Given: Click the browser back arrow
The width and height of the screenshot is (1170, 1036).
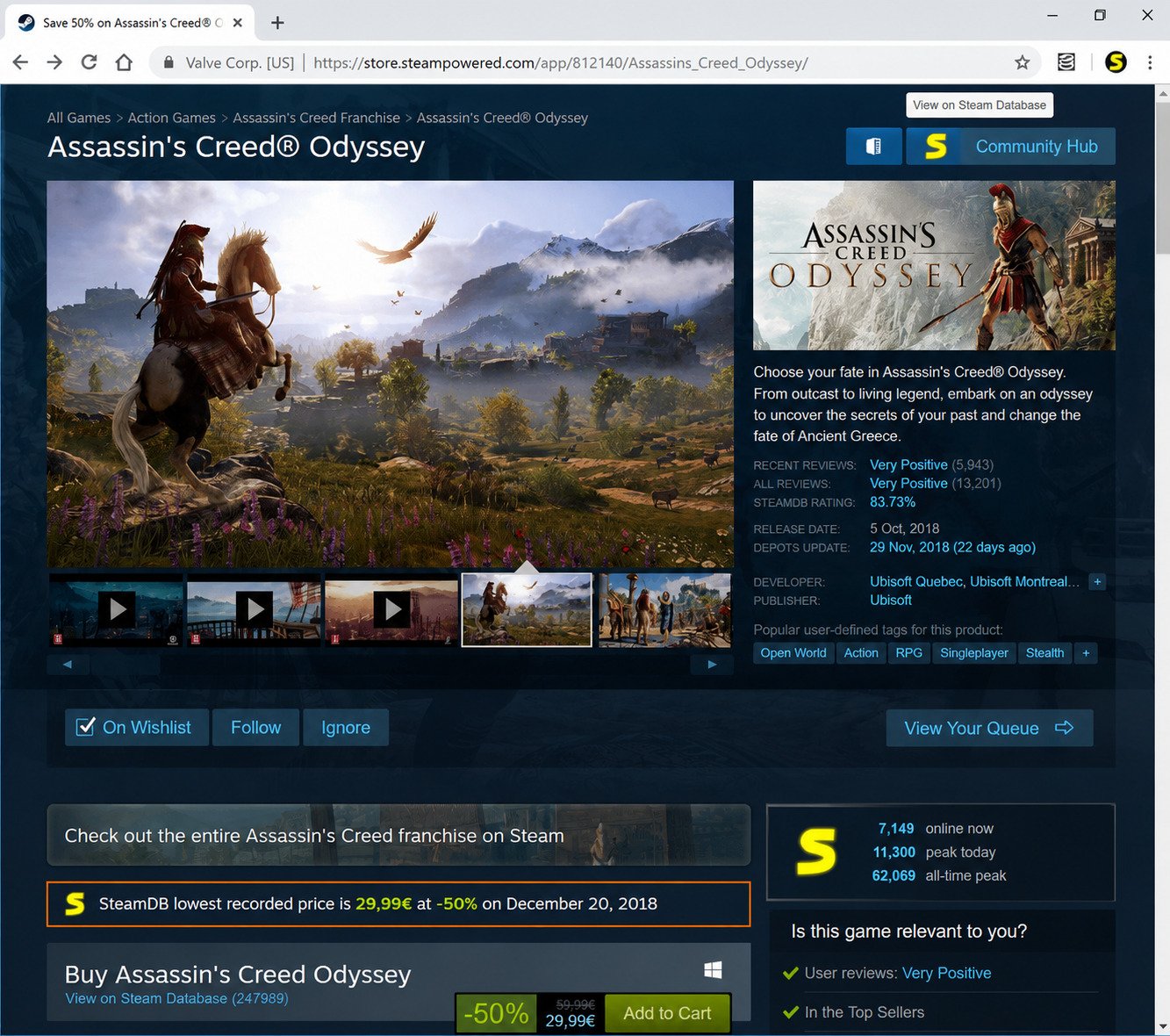Looking at the screenshot, I should pyautogui.click(x=20, y=62).
